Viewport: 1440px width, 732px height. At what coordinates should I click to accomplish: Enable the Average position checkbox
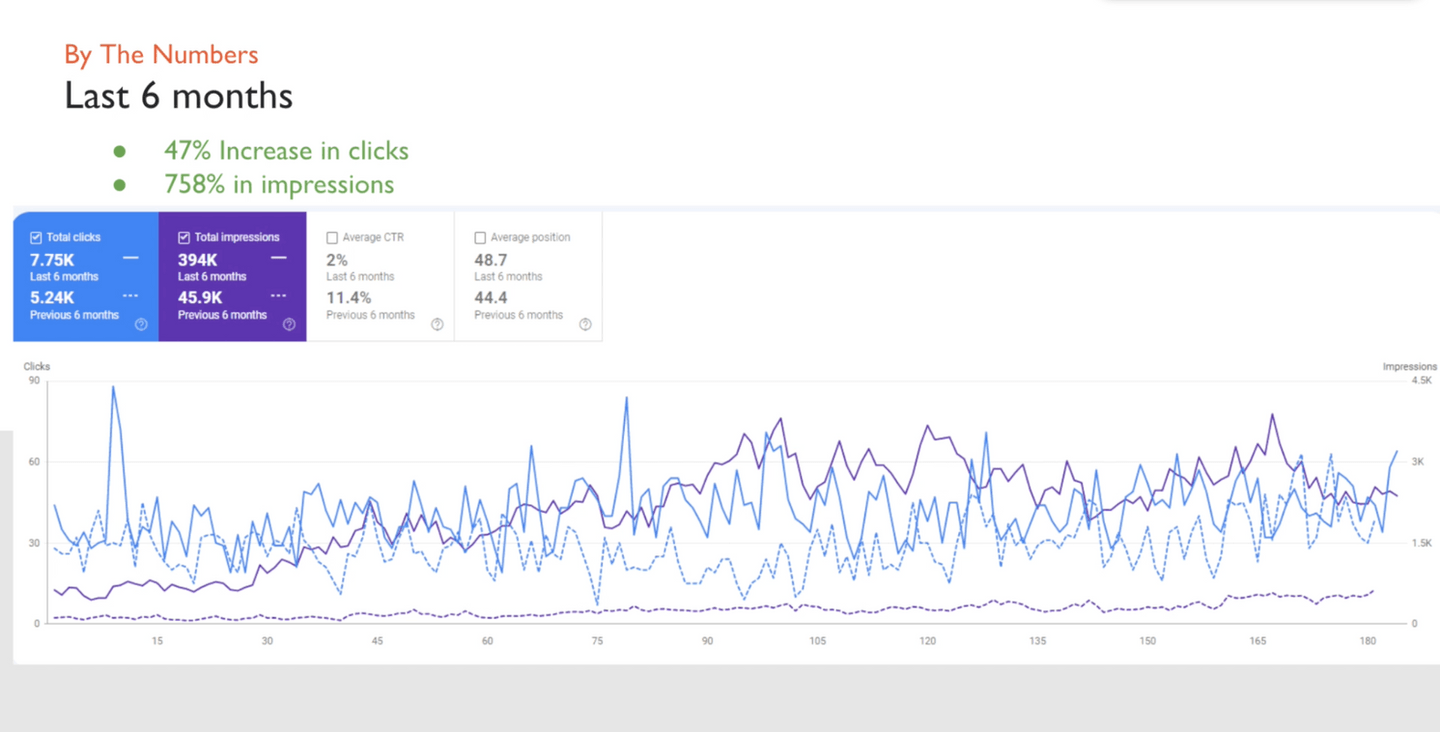point(480,238)
